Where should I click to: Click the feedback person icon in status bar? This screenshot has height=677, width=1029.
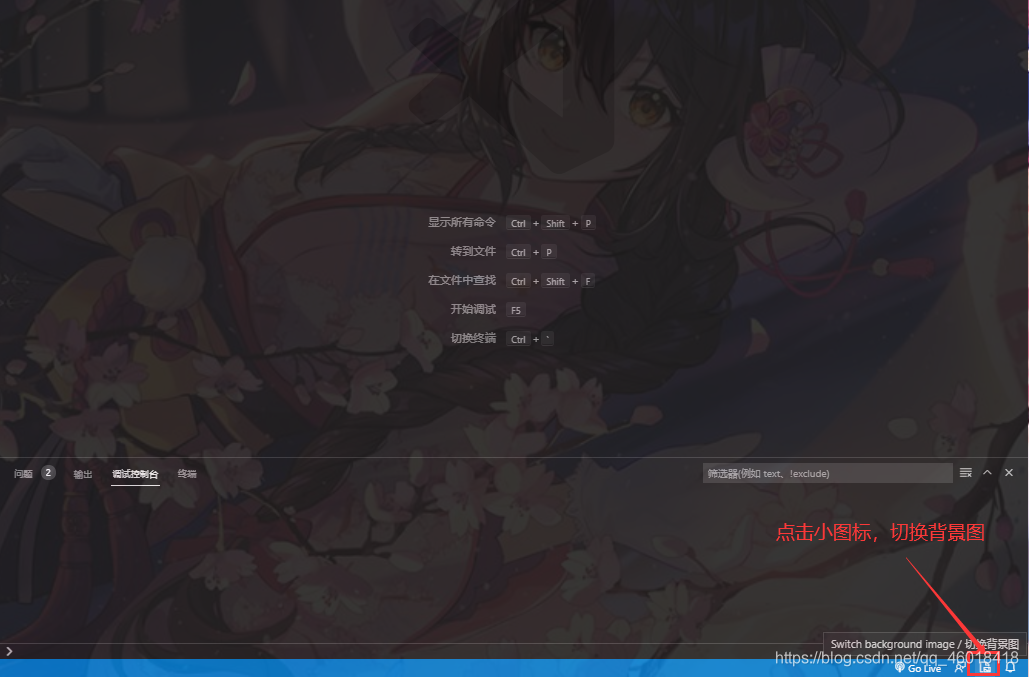(x=959, y=668)
